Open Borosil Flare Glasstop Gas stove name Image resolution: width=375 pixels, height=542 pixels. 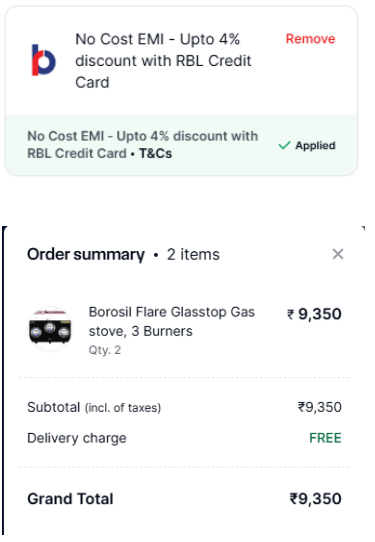click(x=171, y=321)
